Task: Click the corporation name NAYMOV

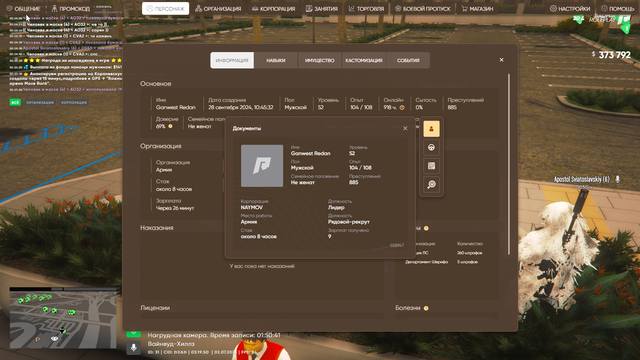Action: pyautogui.click(x=252, y=207)
